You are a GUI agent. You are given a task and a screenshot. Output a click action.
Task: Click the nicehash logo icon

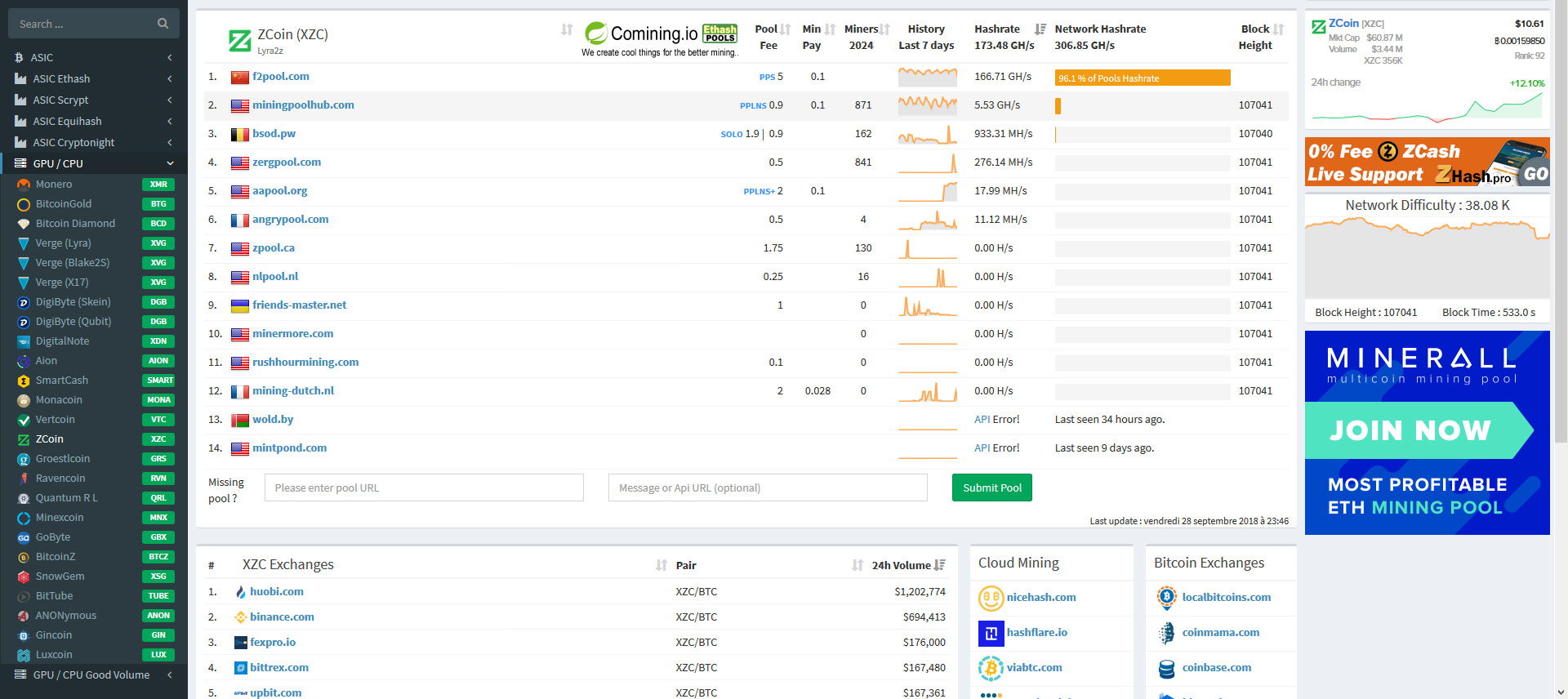click(991, 598)
